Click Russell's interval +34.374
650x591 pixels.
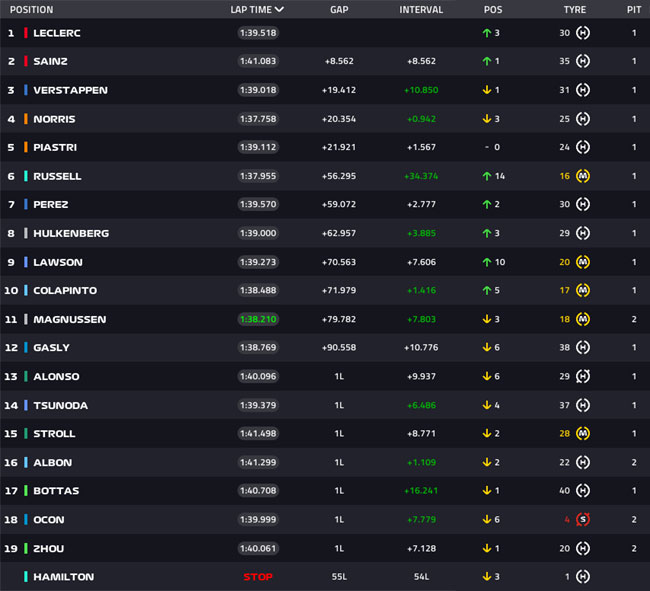coord(421,176)
